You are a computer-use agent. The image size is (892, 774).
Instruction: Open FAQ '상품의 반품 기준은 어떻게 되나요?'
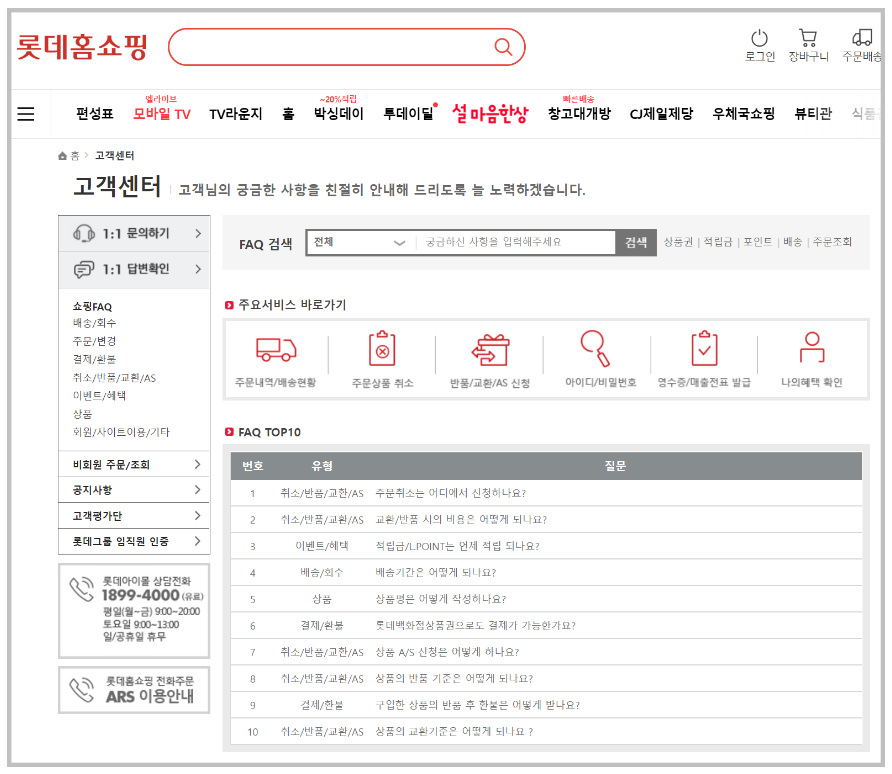(454, 678)
